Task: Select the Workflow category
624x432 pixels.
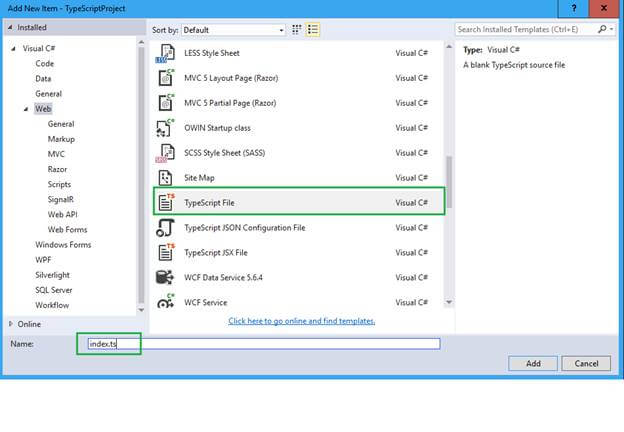Action: [x=52, y=306]
